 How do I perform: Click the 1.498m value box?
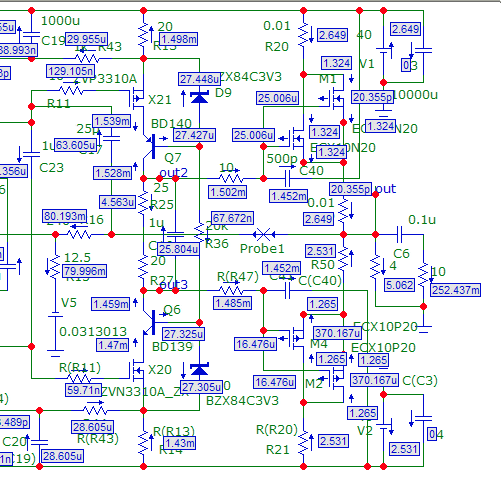(x=178, y=39)
